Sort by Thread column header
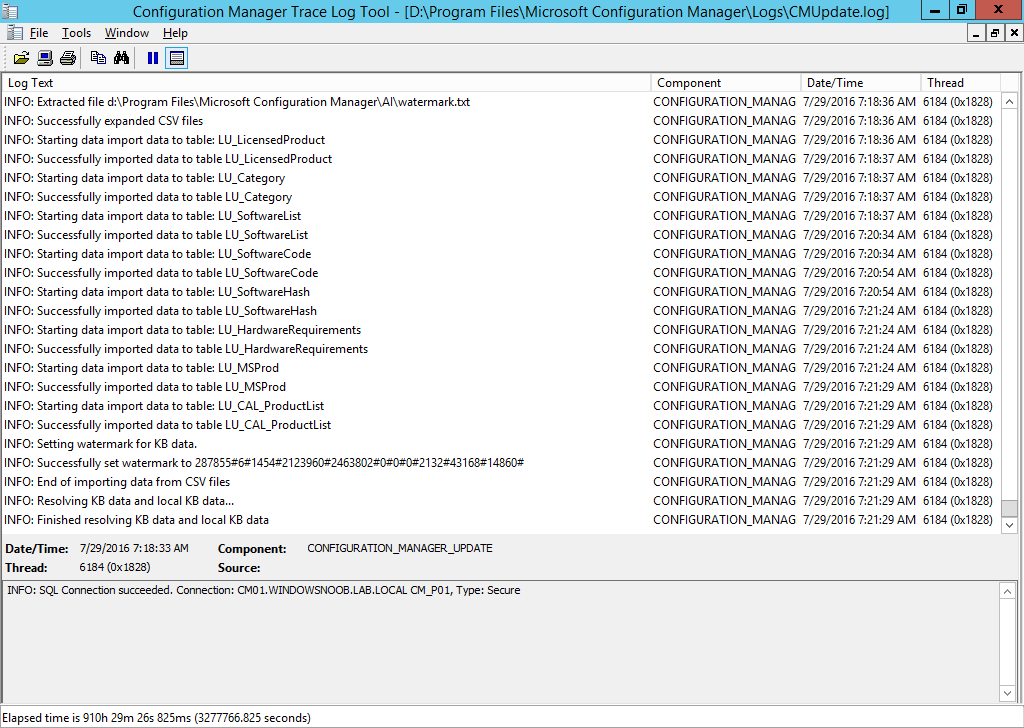This screenshot has height=728, width=1024. [961, 83]
